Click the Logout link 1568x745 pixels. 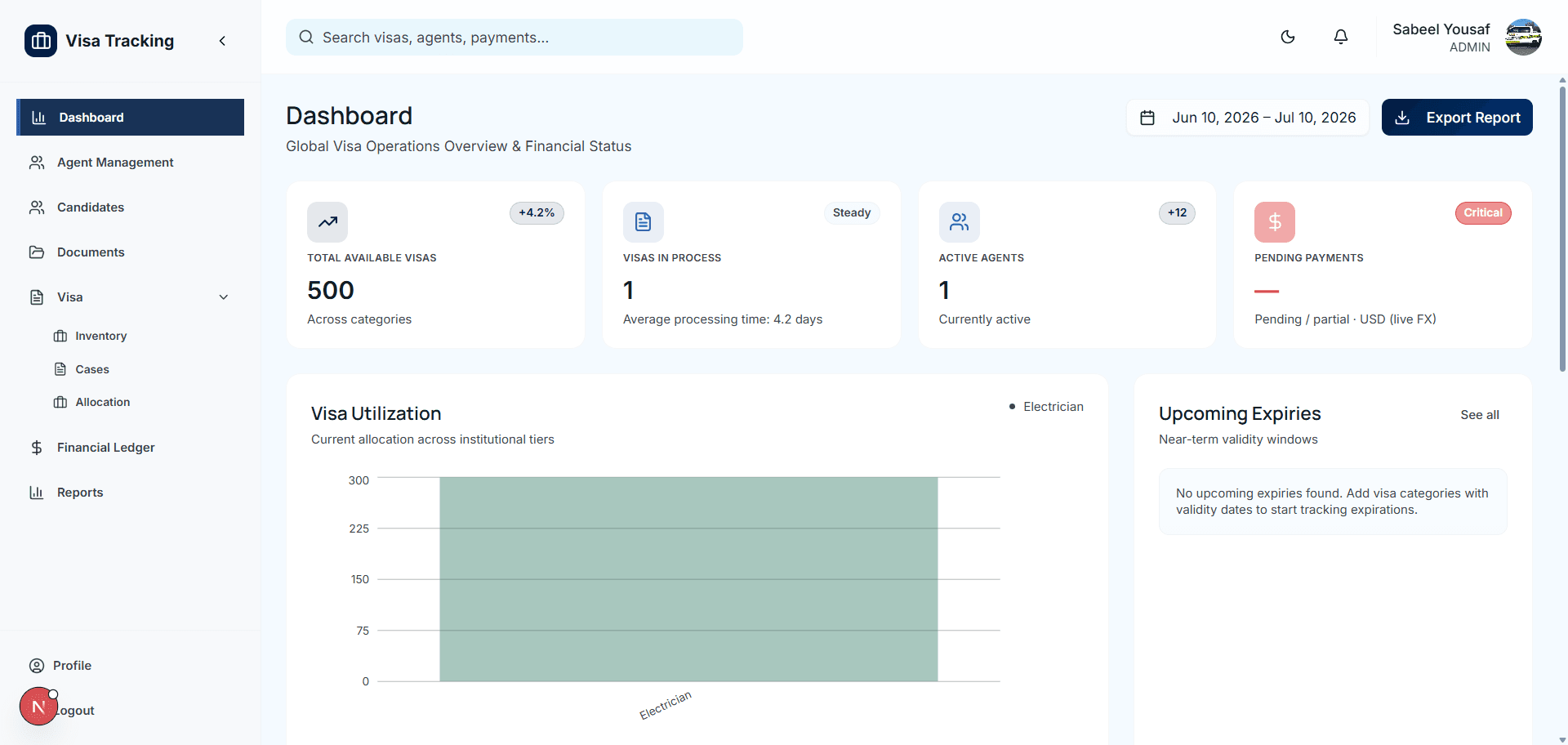pos(76,711)
